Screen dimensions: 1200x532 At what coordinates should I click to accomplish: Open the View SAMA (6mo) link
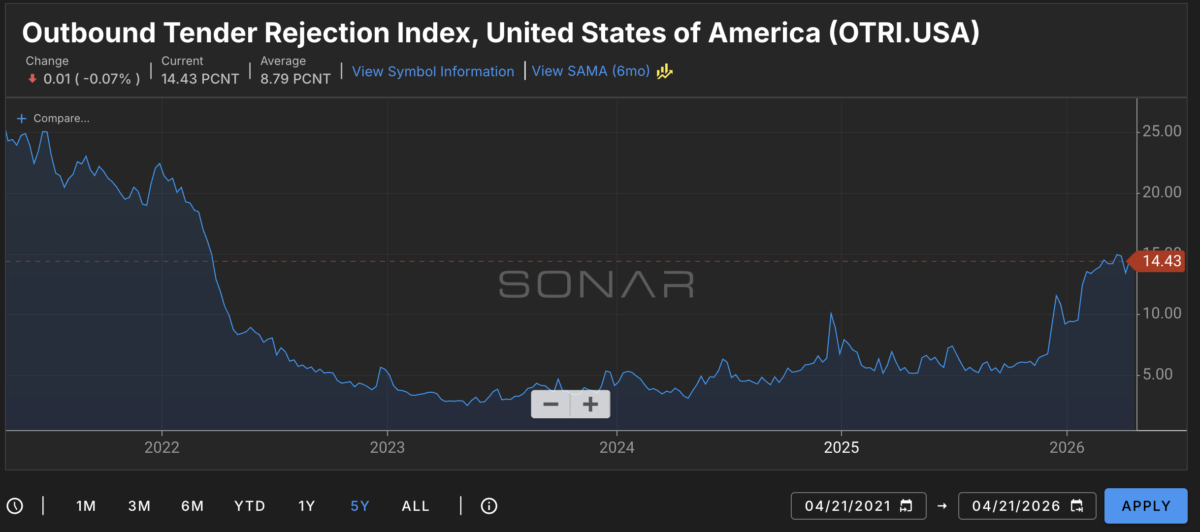(x=590, y=71)
